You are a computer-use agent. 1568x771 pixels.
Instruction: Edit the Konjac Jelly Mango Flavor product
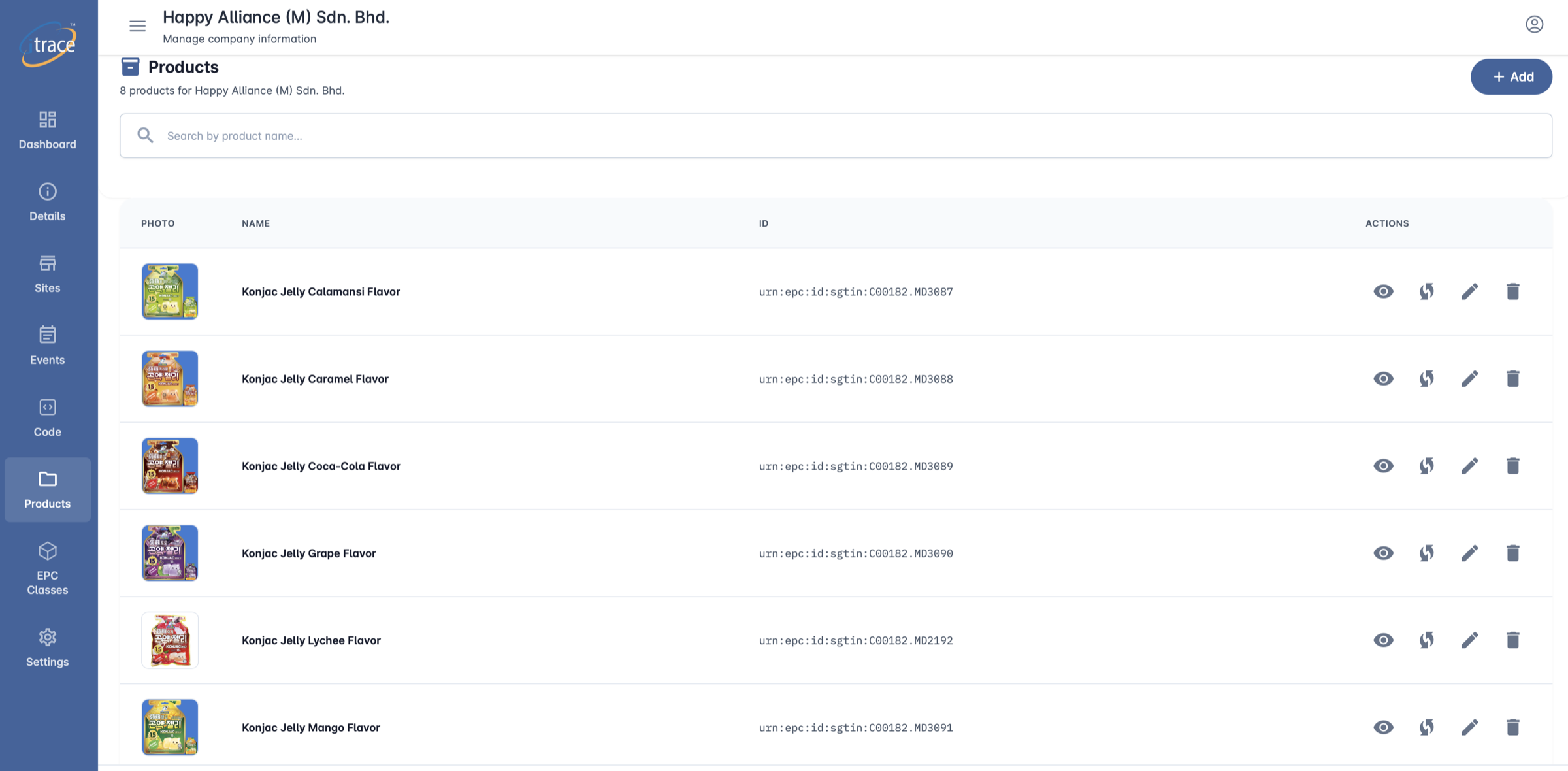pyautogui.click(x=1469, y=727)
